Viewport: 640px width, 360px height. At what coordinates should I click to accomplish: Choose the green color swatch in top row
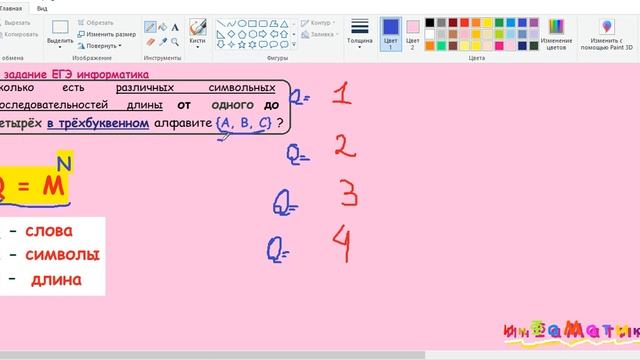point(499,23)
